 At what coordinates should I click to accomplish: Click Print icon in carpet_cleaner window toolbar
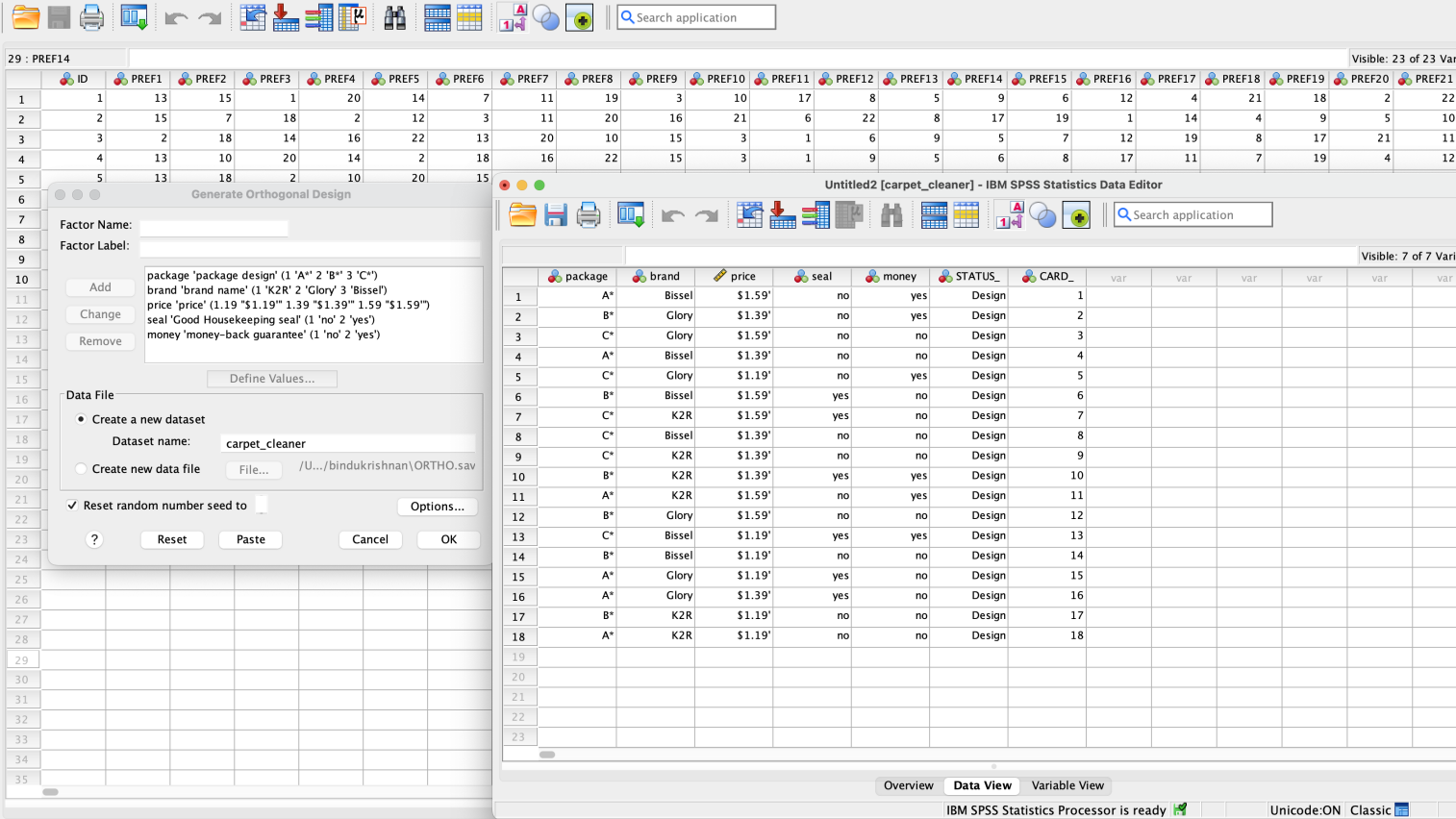[x=589, y=214]
